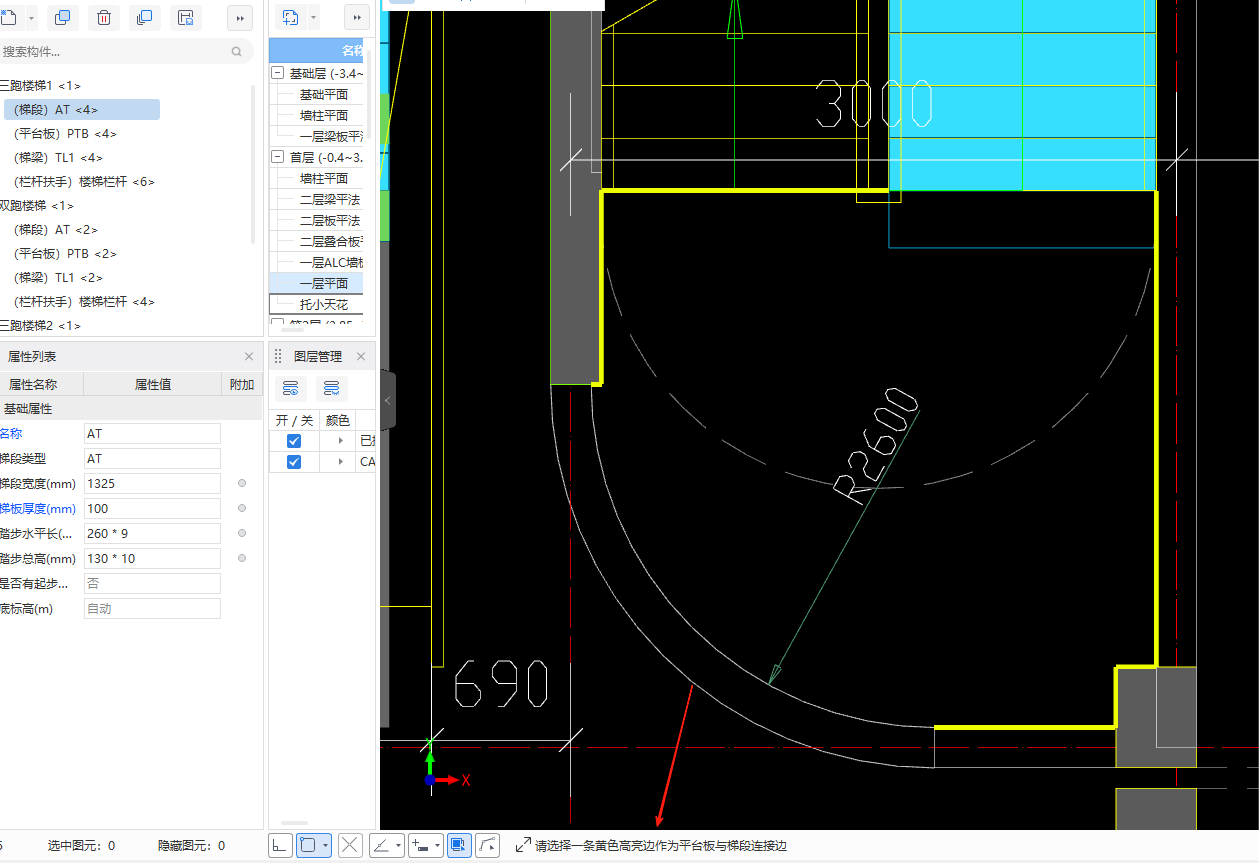1259x863 pixels.
Task: Select (梯梁) TL1 <4> tree row
Action: click(59, 158)
